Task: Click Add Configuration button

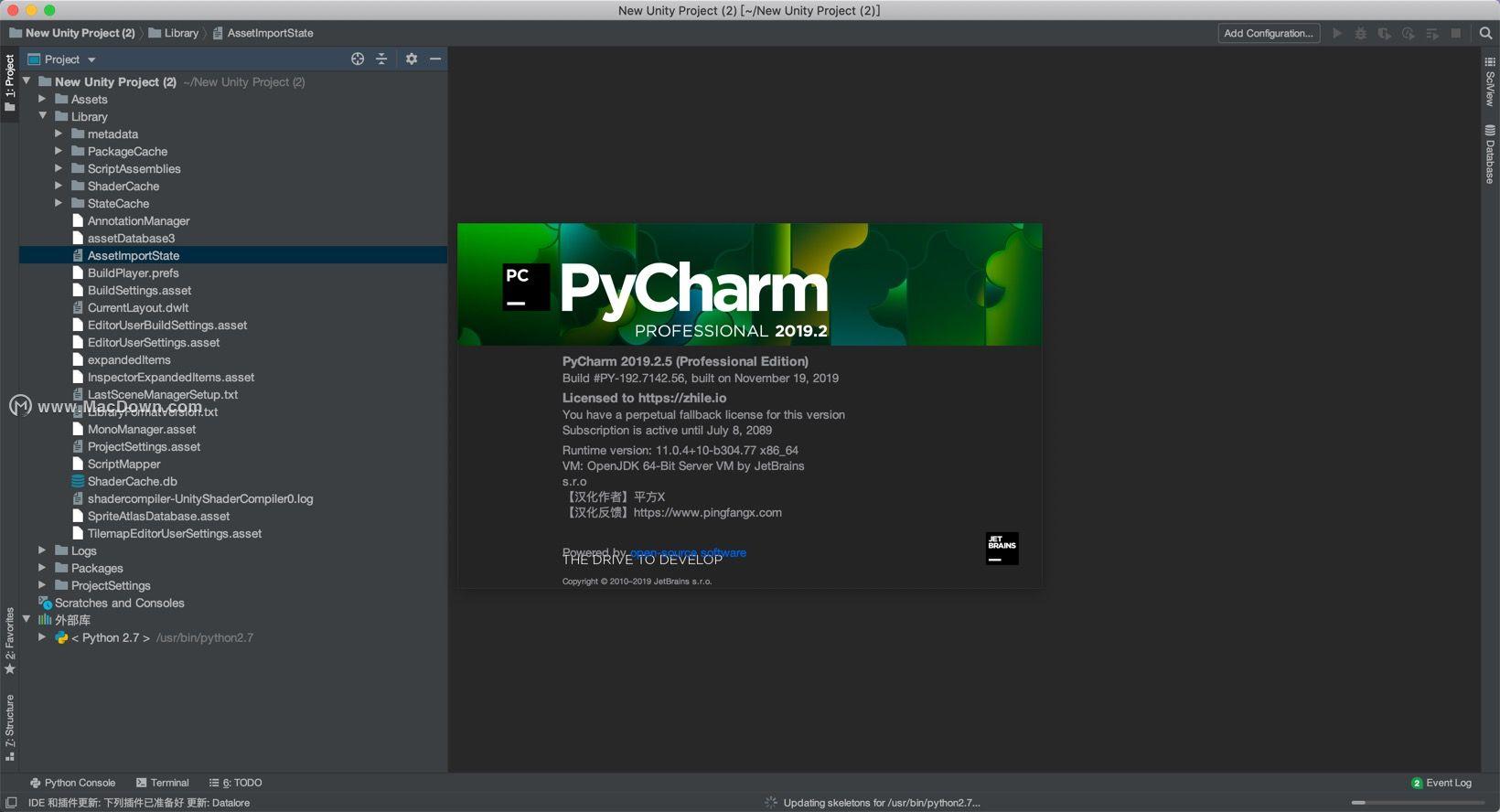Action: [x=1269, y=33]
